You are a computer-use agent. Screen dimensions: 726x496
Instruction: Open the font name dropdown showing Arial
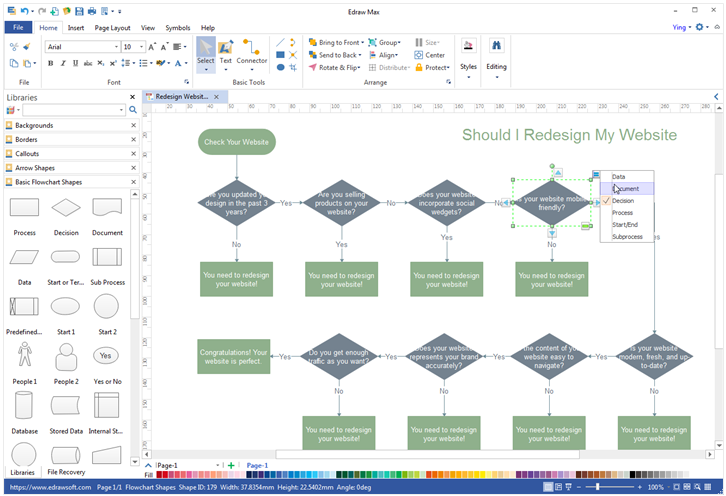82,46
